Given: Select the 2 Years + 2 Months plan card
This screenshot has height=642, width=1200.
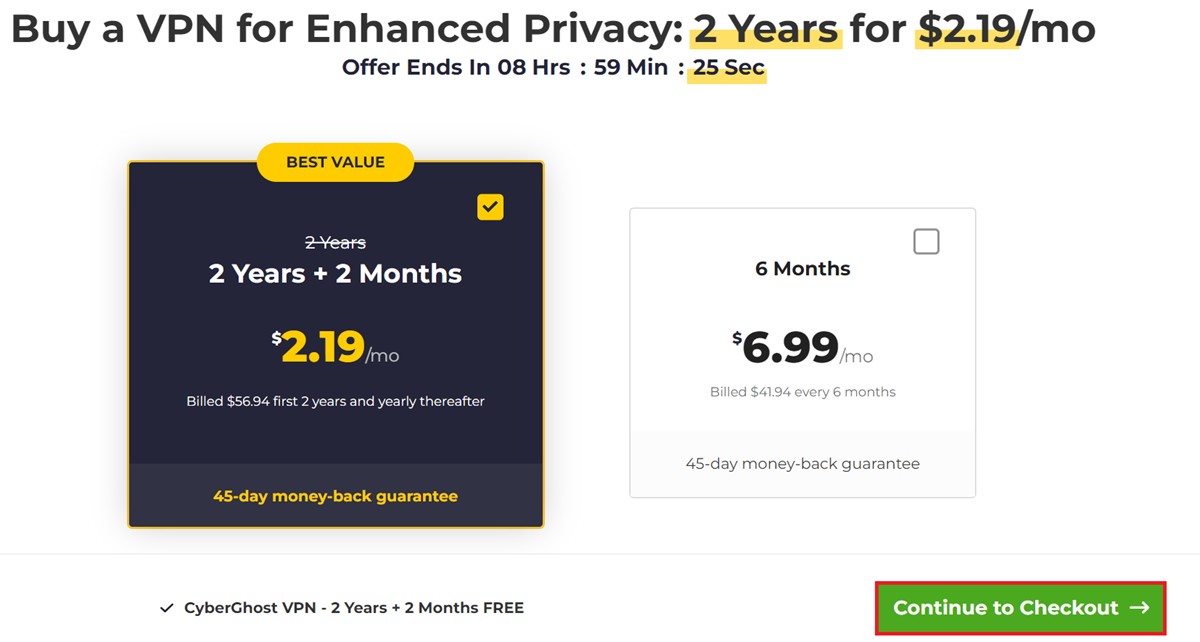Looking at the screenshot, I should [x=336, y=345].
